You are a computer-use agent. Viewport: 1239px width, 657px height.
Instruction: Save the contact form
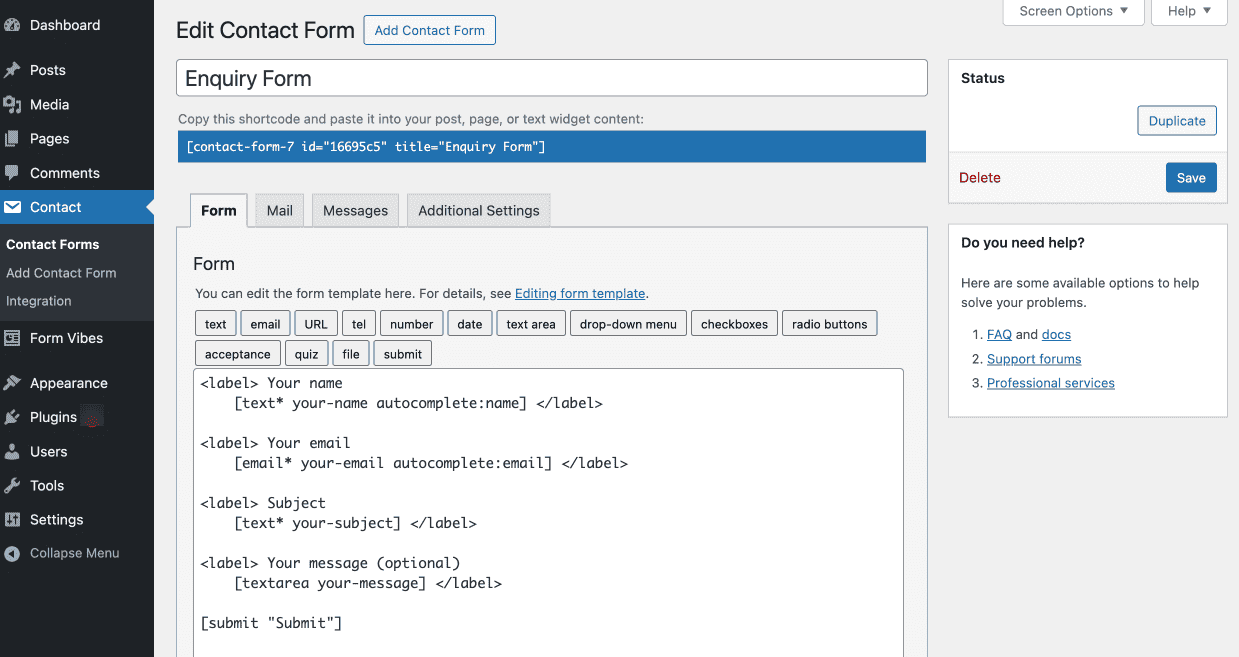click(1191, 177)
